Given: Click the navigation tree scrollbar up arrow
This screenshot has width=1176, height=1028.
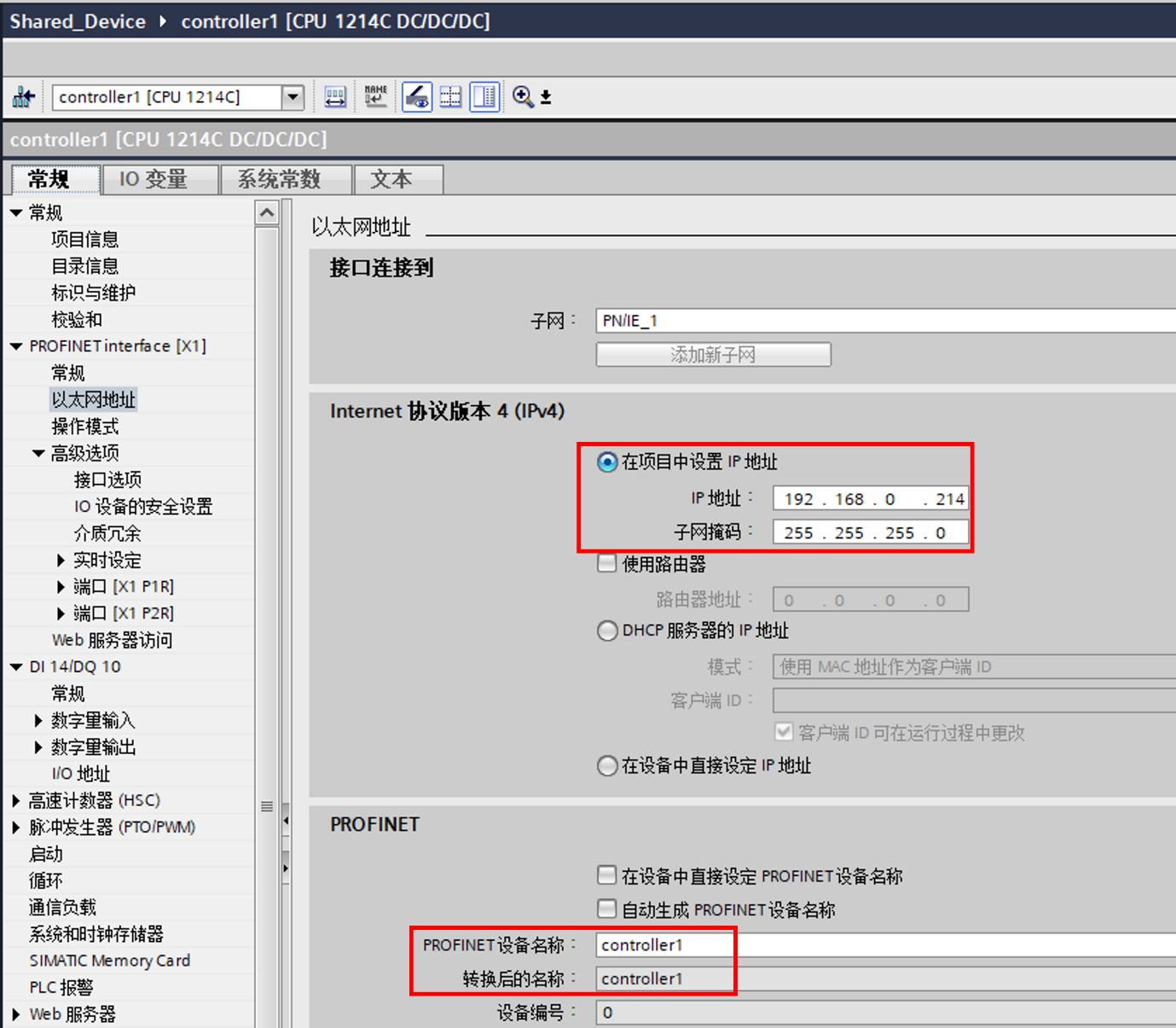Looking at the screenshot, I should 267,212.
